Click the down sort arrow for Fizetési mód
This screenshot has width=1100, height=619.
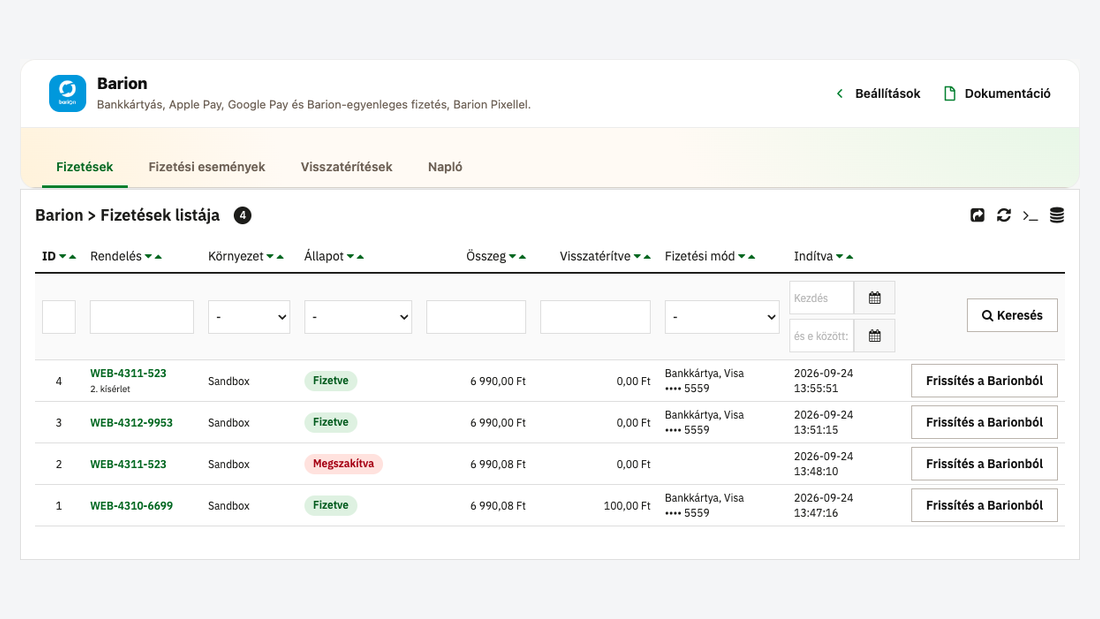coord(742,257)
